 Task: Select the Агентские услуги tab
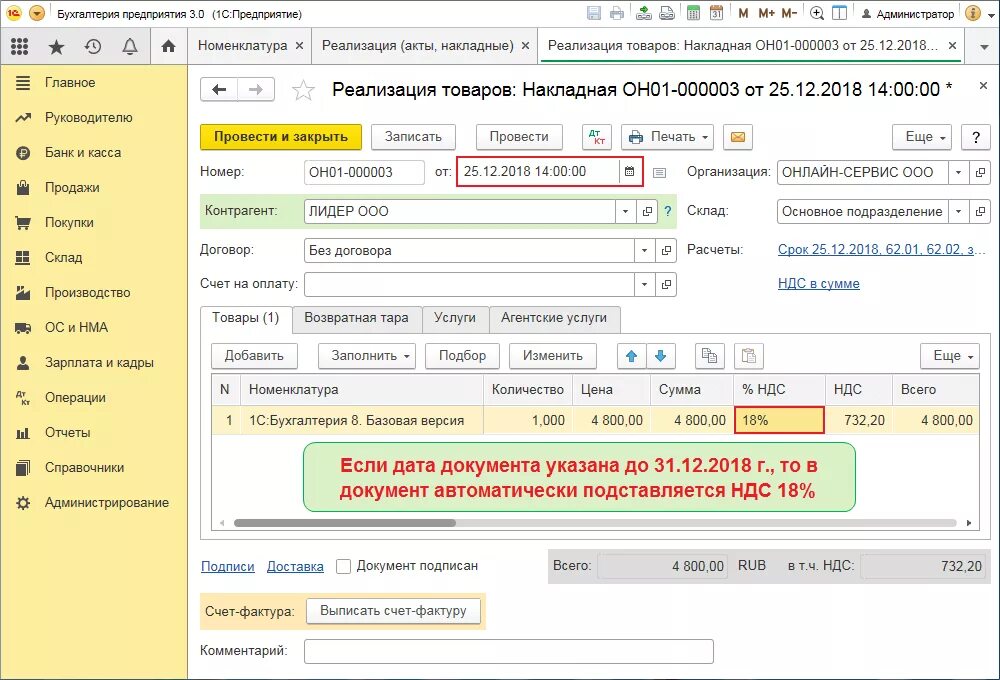coord(554,318)
